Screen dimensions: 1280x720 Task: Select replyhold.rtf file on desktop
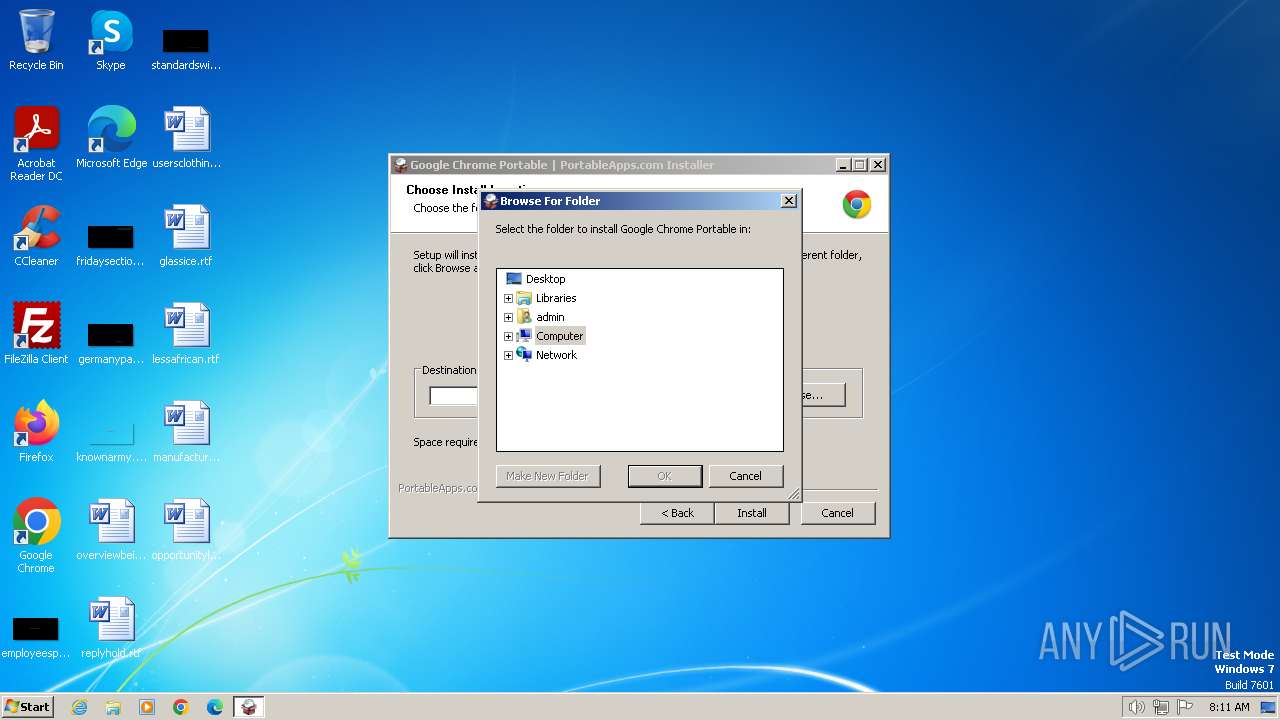click(x=111, y=628)
